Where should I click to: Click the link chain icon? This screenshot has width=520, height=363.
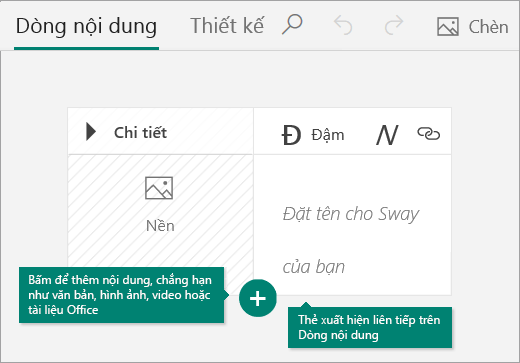coord(429,134)
